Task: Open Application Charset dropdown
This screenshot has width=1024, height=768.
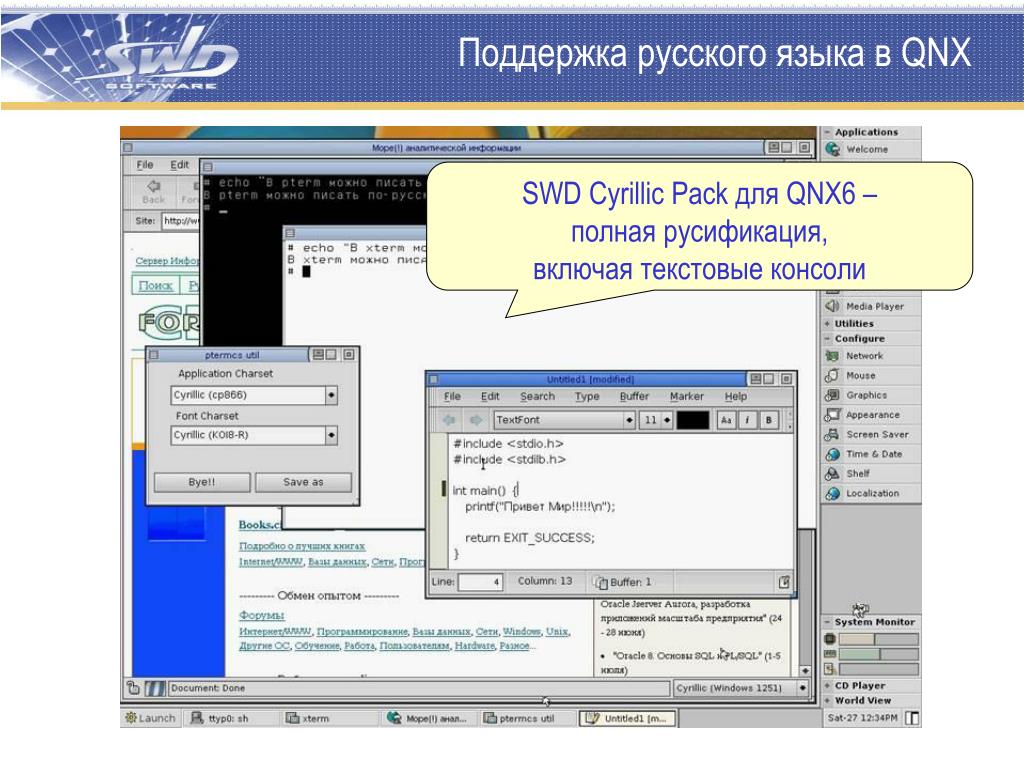Action: tap(331, 395)
